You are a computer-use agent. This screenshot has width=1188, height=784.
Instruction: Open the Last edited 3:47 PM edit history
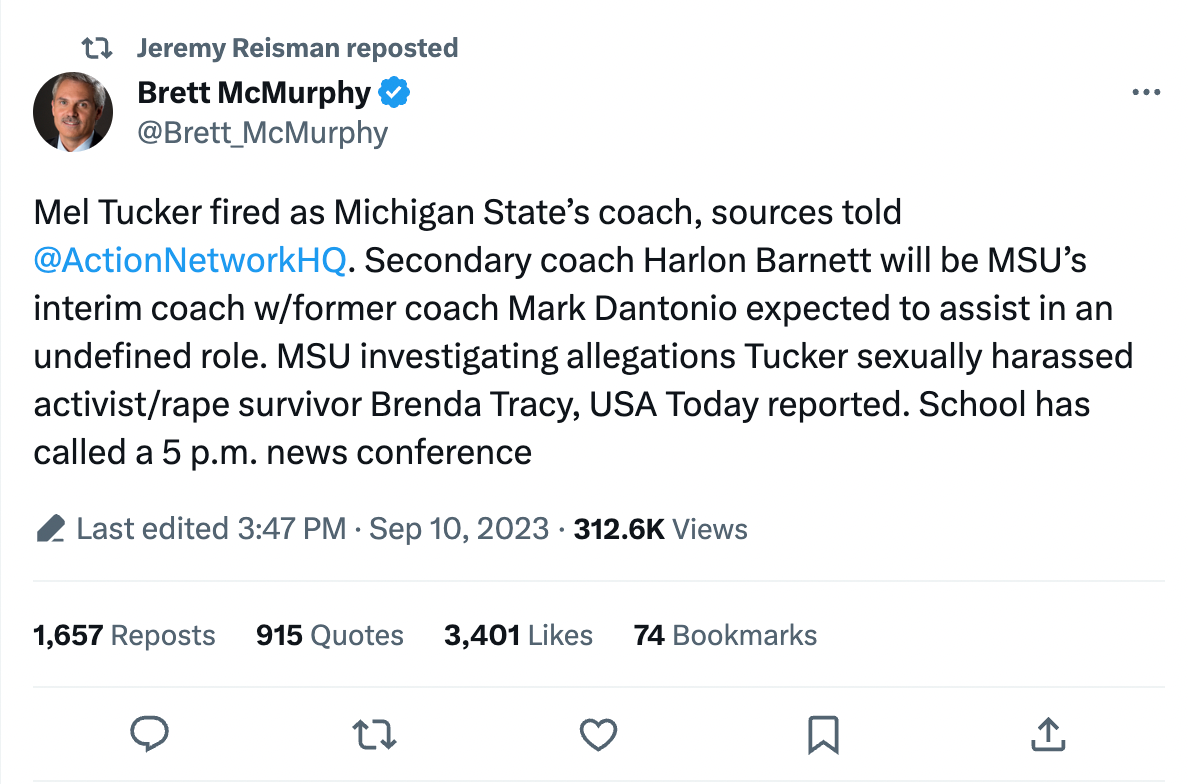click(x=212, y=528)
